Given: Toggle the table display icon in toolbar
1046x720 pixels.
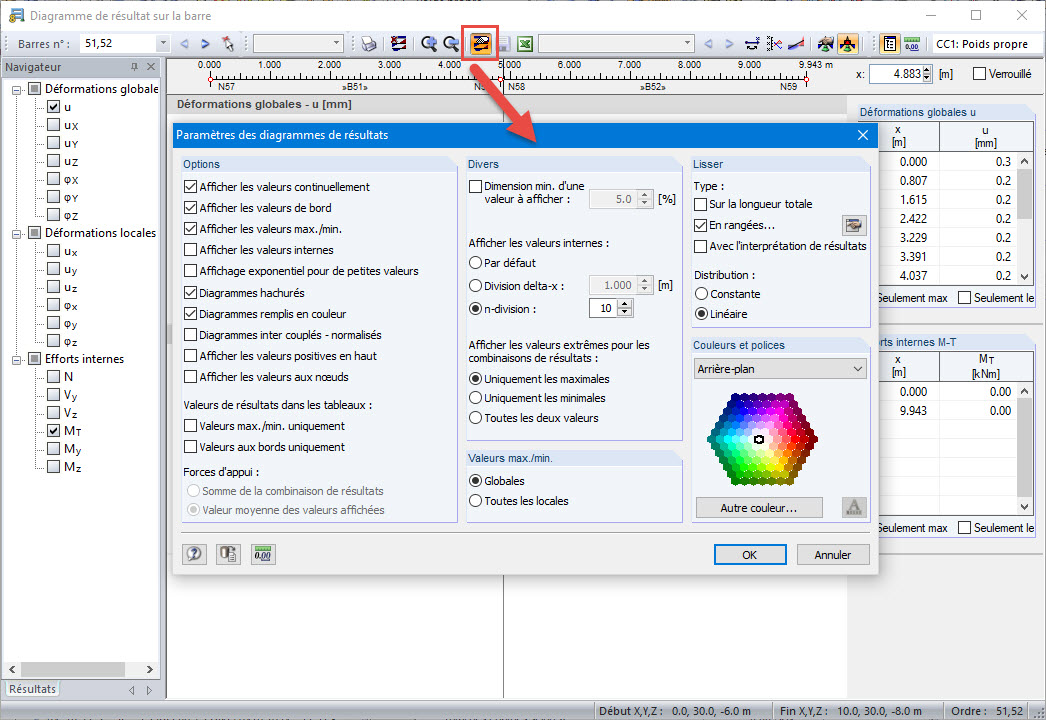Looking at the screenshot, I should click(889, 44).
